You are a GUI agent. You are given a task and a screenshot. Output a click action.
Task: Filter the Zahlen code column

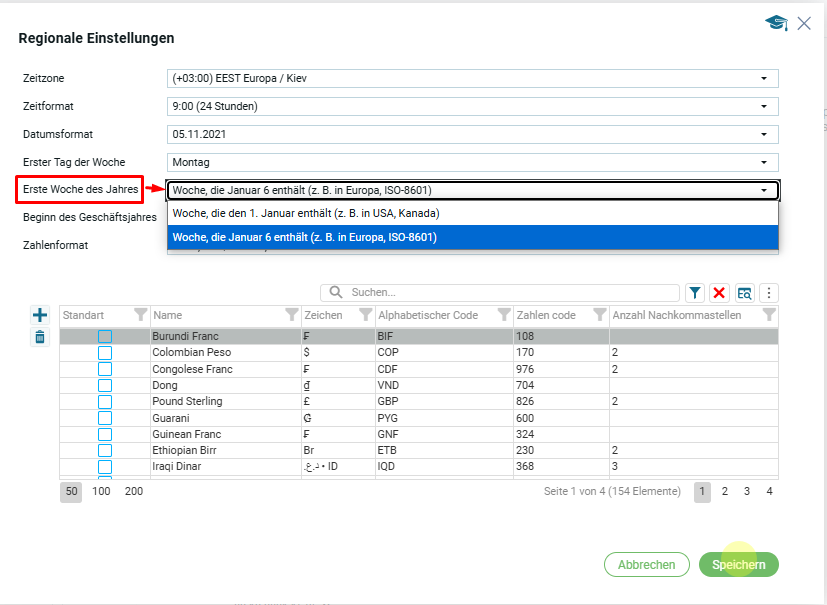[599, 315]
